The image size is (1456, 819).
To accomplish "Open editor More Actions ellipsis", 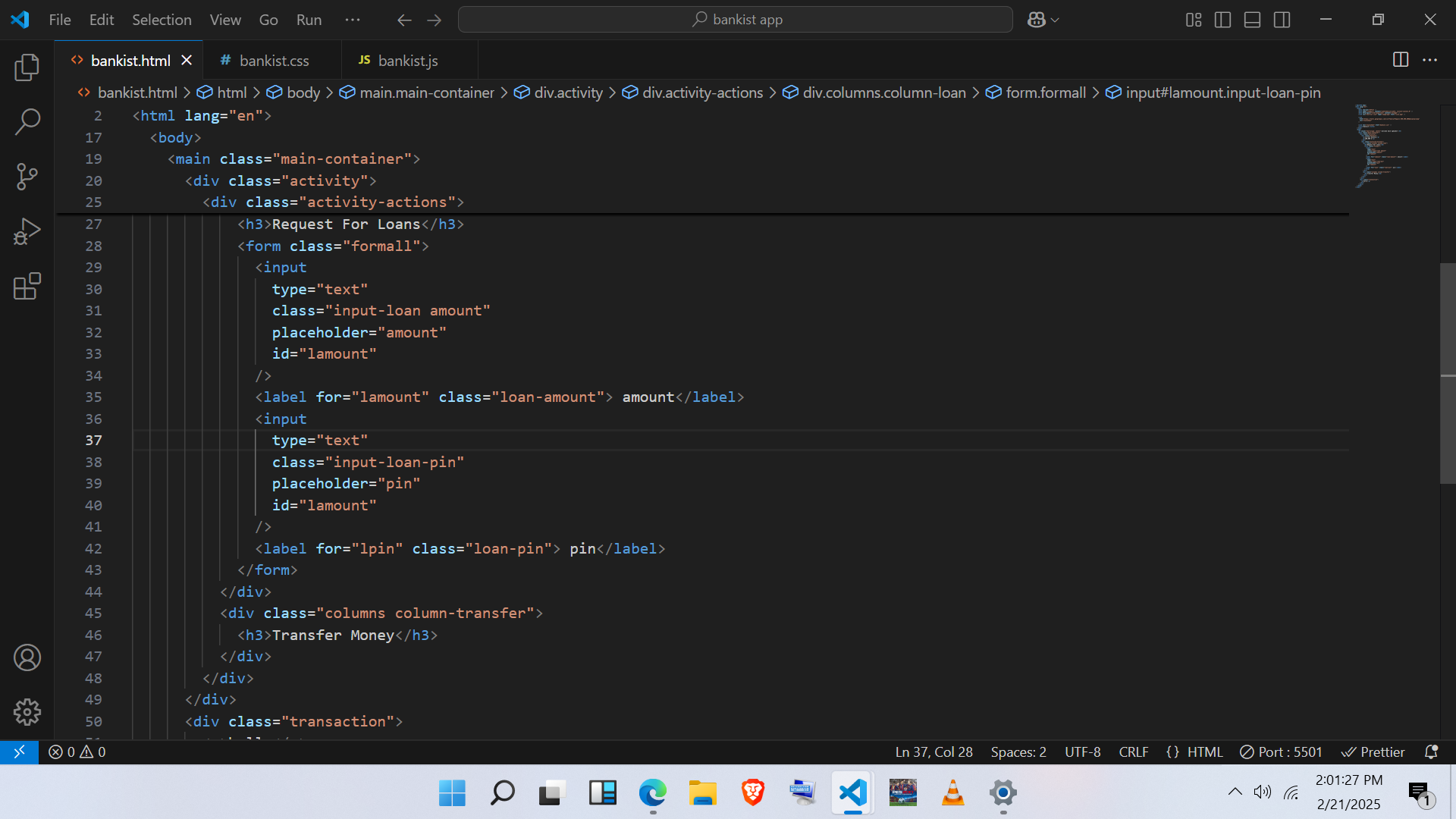I will 1429,60.
